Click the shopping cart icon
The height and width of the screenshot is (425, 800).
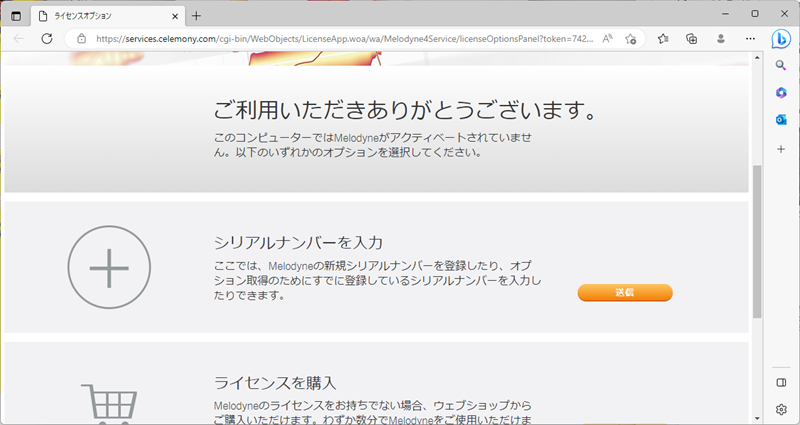point(109,405)
